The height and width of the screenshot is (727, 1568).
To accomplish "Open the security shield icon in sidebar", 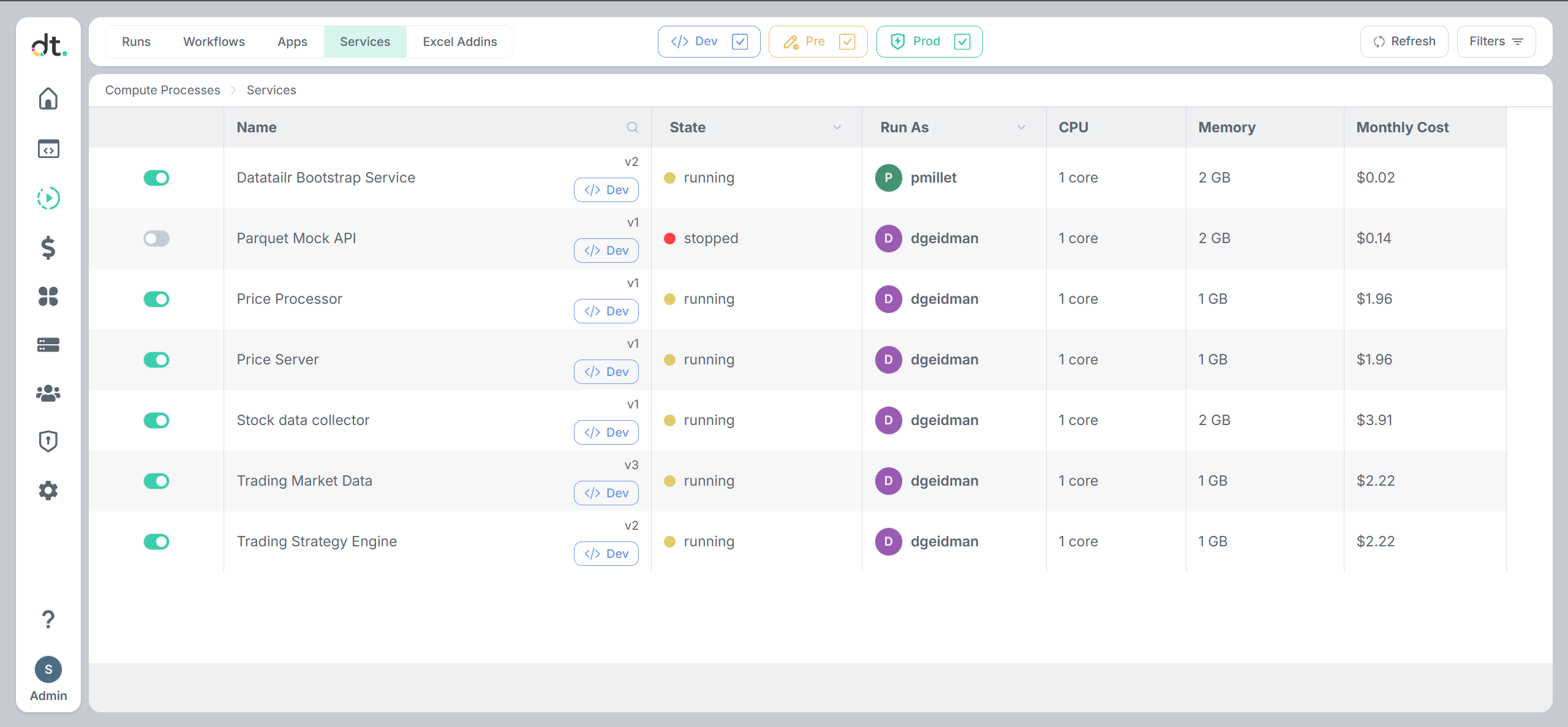I will pyautogui.click(x=48, y=441).
